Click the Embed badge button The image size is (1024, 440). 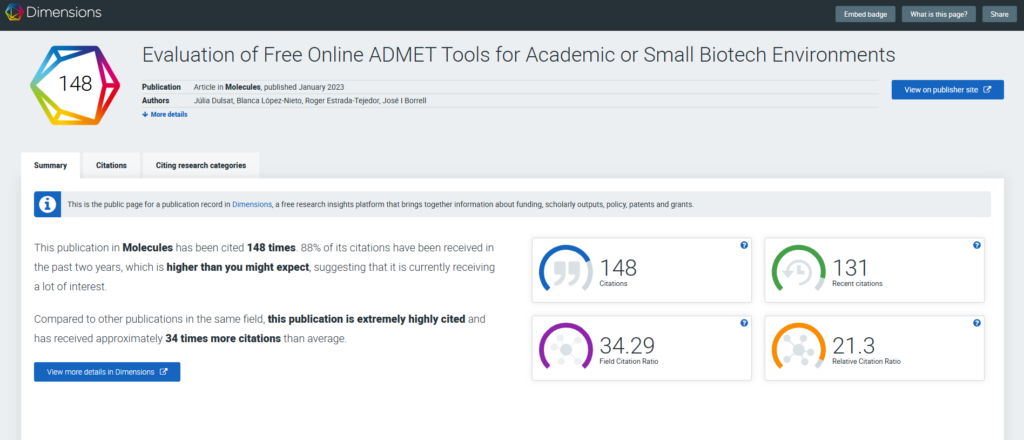865,14
